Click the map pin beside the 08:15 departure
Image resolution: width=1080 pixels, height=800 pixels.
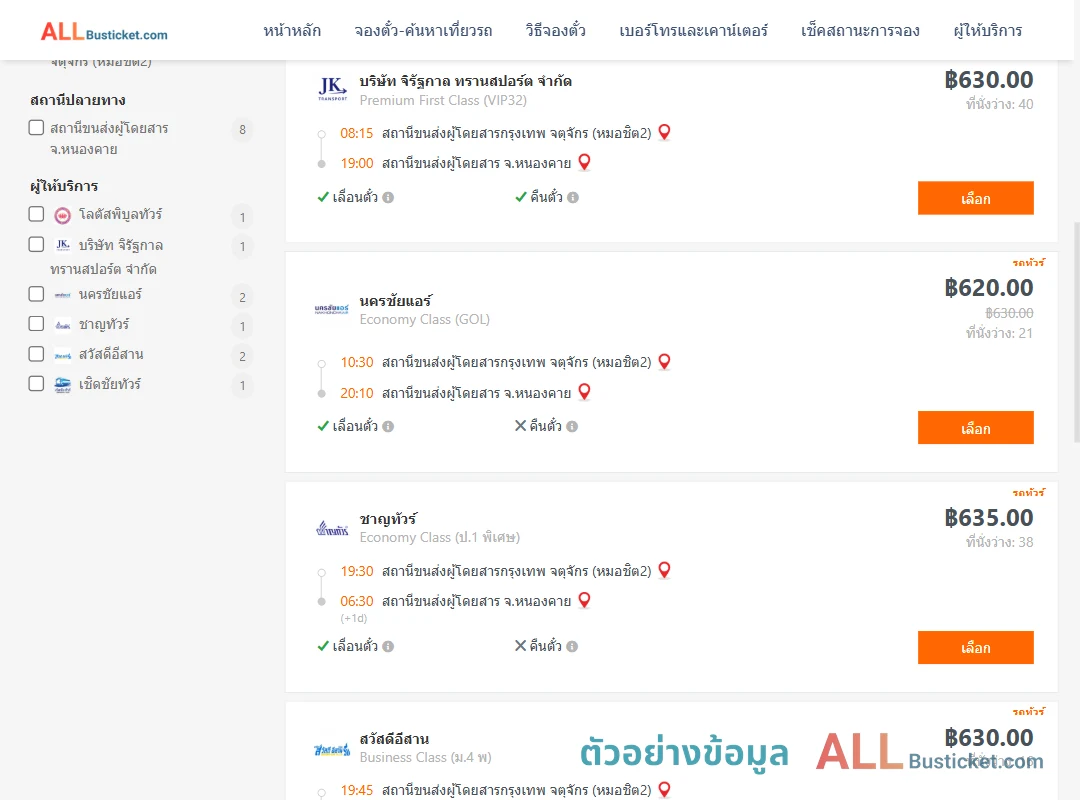(665, 132)
